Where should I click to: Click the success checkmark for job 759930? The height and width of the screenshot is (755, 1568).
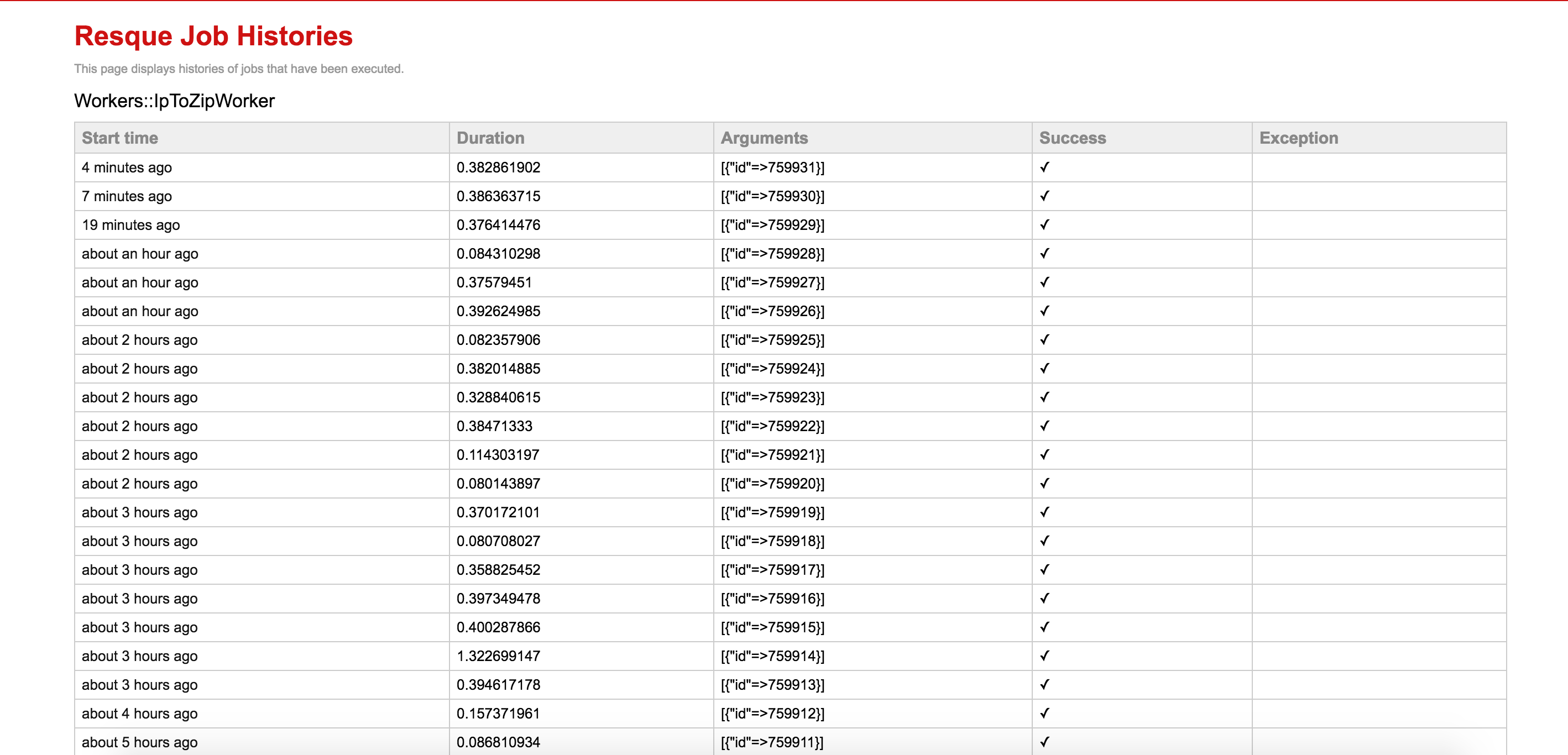point(1044,196)
